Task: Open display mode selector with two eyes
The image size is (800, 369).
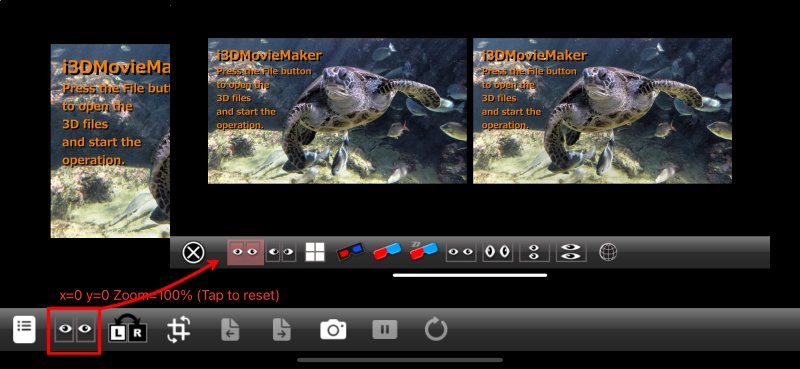Action: click(x=74, y=331)
